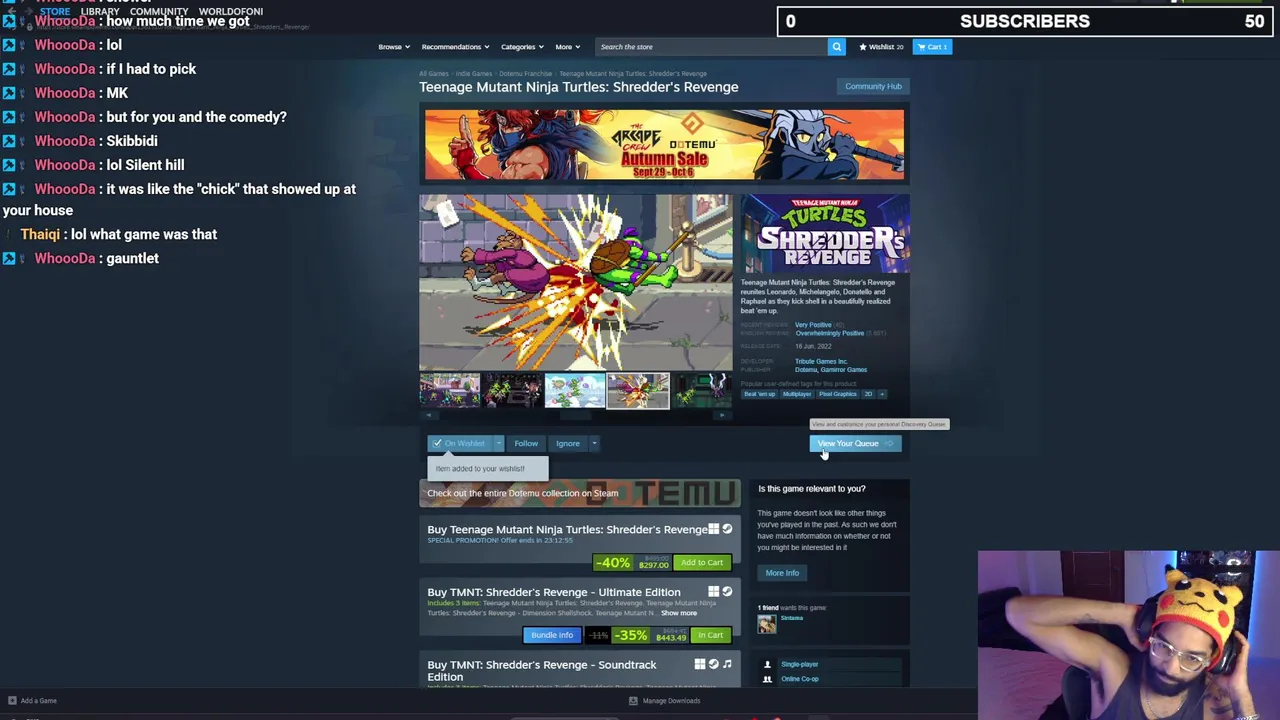The image size is (1280, 720).
Task: Click the Manage Downloads icon
Action: point(633,701)
